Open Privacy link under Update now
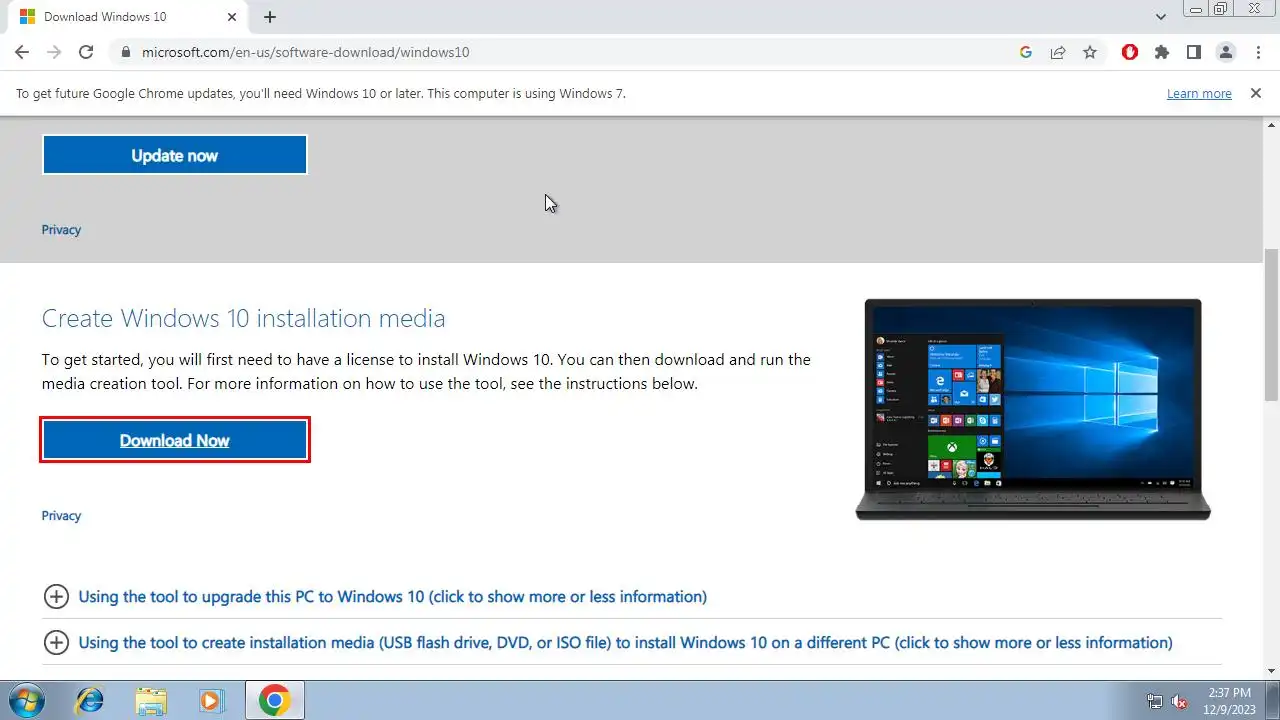This screenshot has width=1280, height=720. pos(61,230)
